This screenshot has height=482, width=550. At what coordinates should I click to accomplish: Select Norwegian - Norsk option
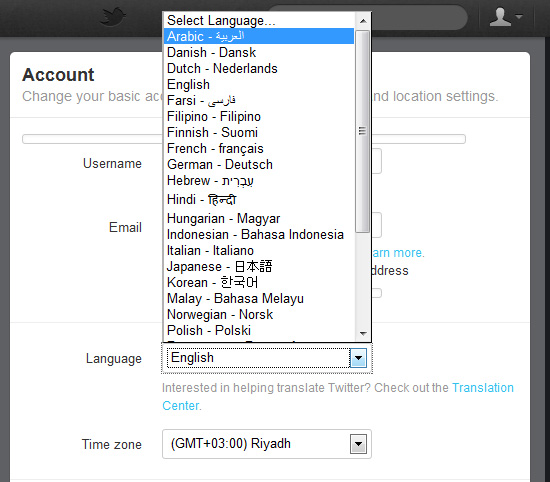259,314
